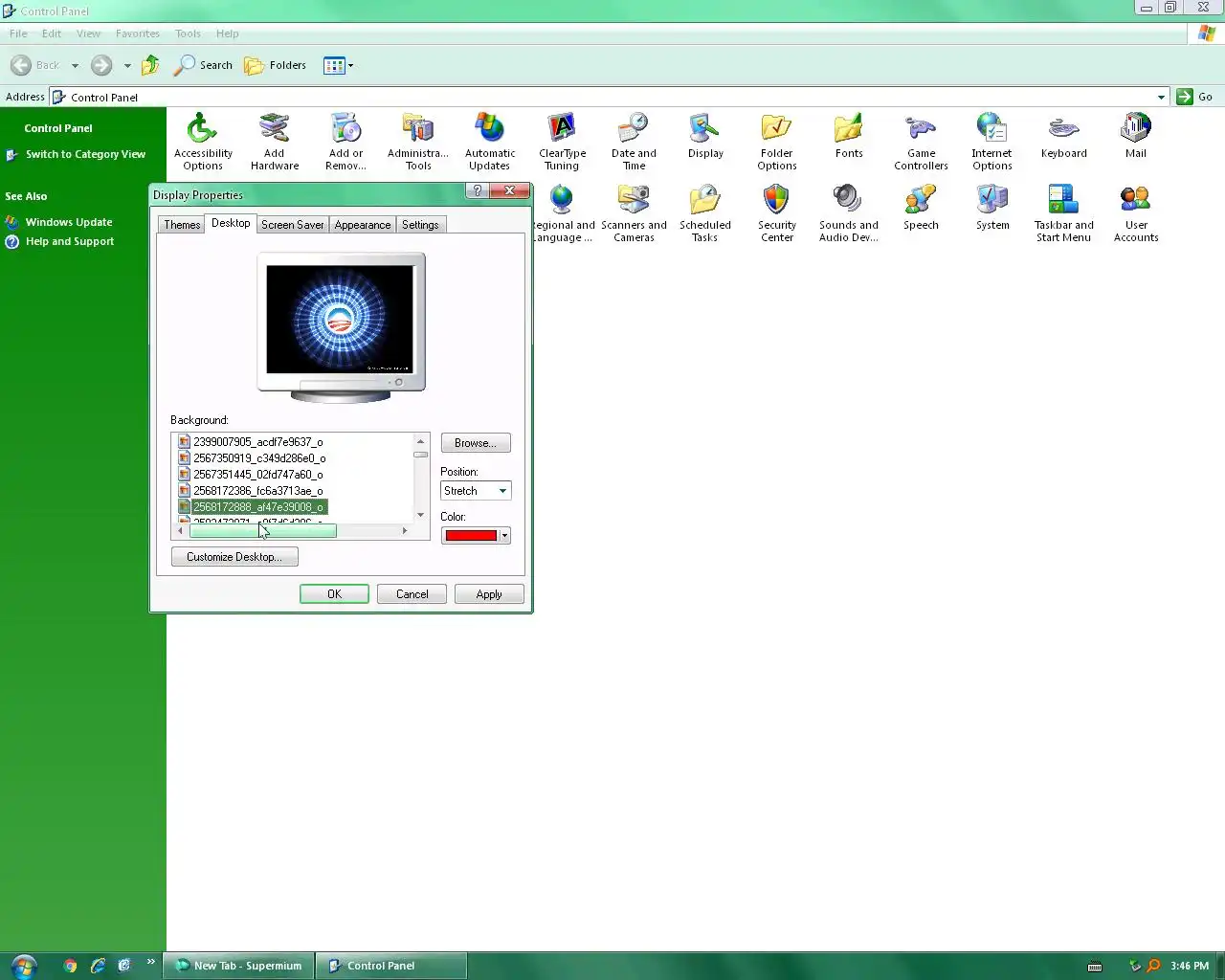
Task: Open Scheduled Tasks icon
Action: [705, 213]
